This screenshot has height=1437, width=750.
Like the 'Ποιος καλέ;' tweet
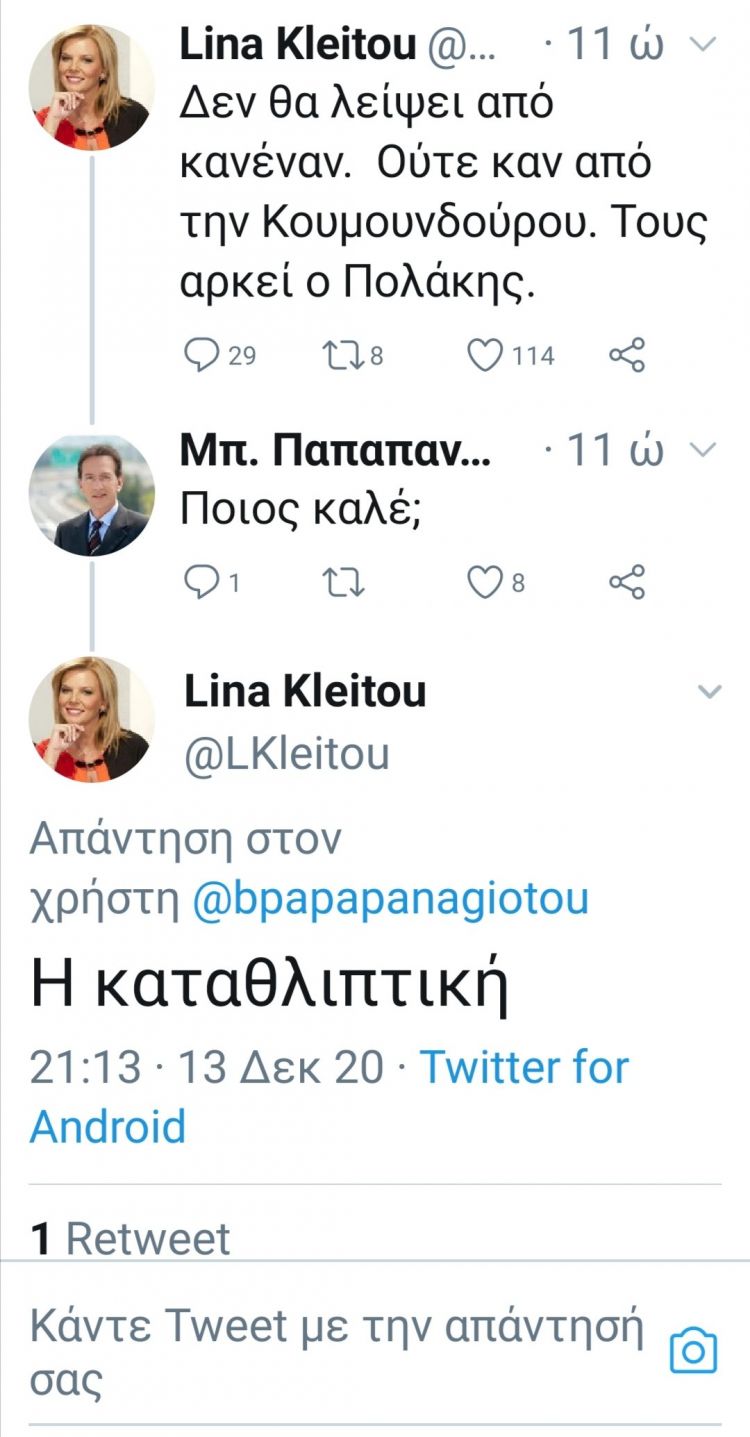pyautogui.click(x=485, y=582)
